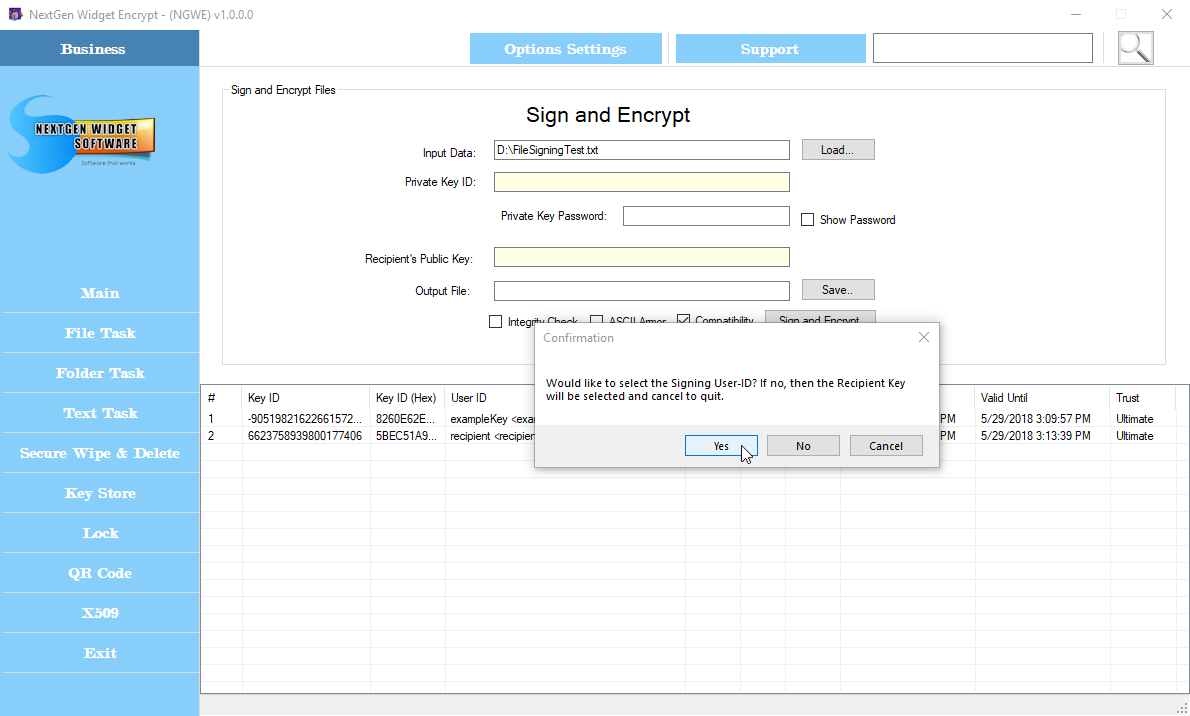This screenshot has height=716, width=1190.
Task: Close the Confirmation dialog with X
Action: (x=924, y=337)
